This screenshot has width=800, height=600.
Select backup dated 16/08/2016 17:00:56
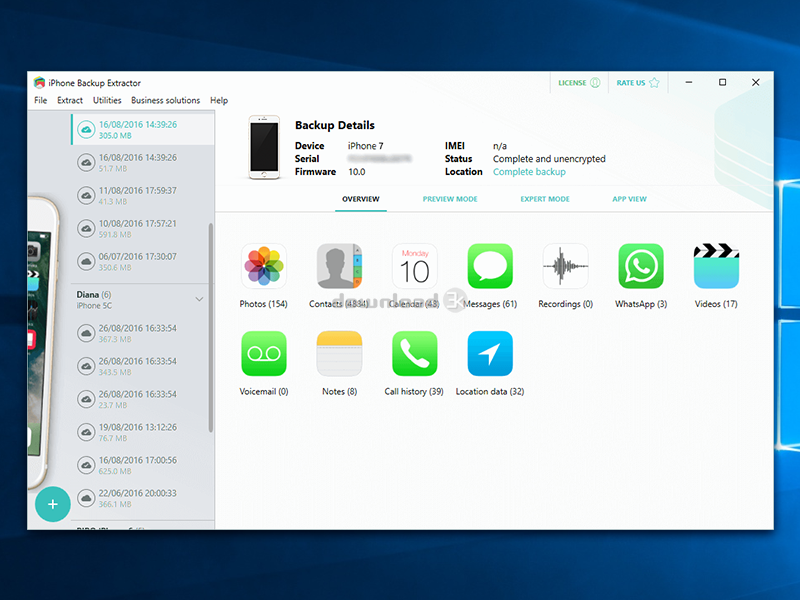pos(143,465)
